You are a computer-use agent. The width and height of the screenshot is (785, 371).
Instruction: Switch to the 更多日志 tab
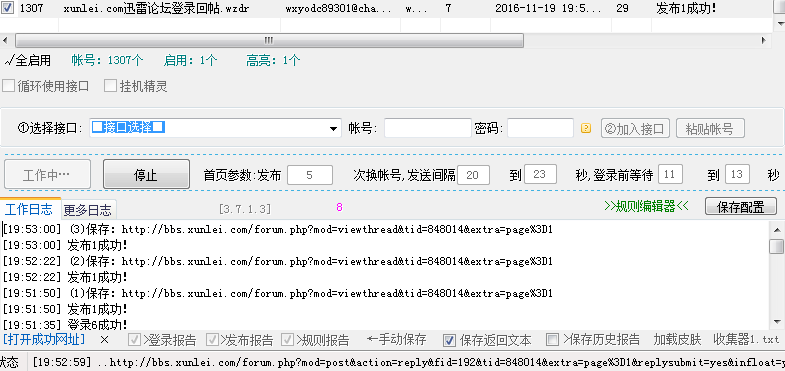pyautogui.click(x=88, y=210)
